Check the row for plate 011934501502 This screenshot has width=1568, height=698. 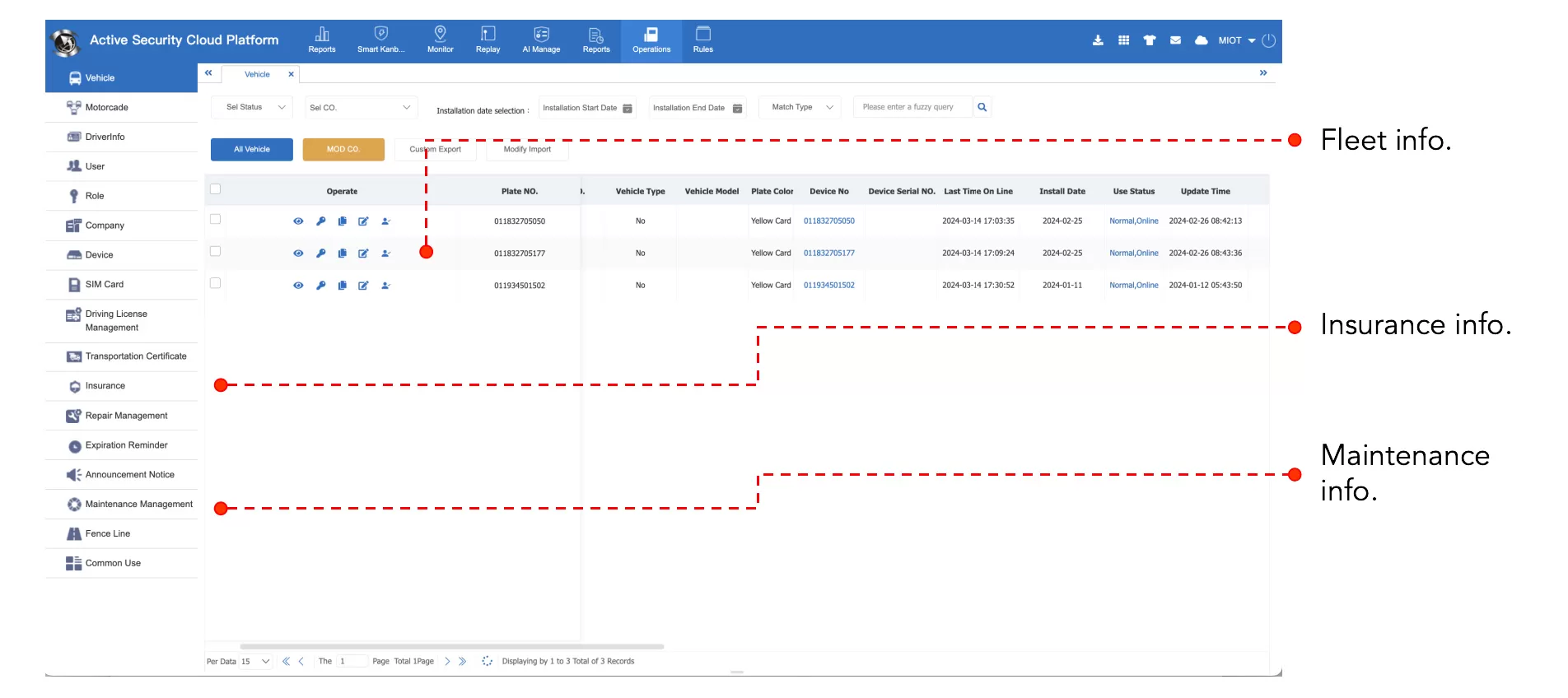(x=216, y=283)
